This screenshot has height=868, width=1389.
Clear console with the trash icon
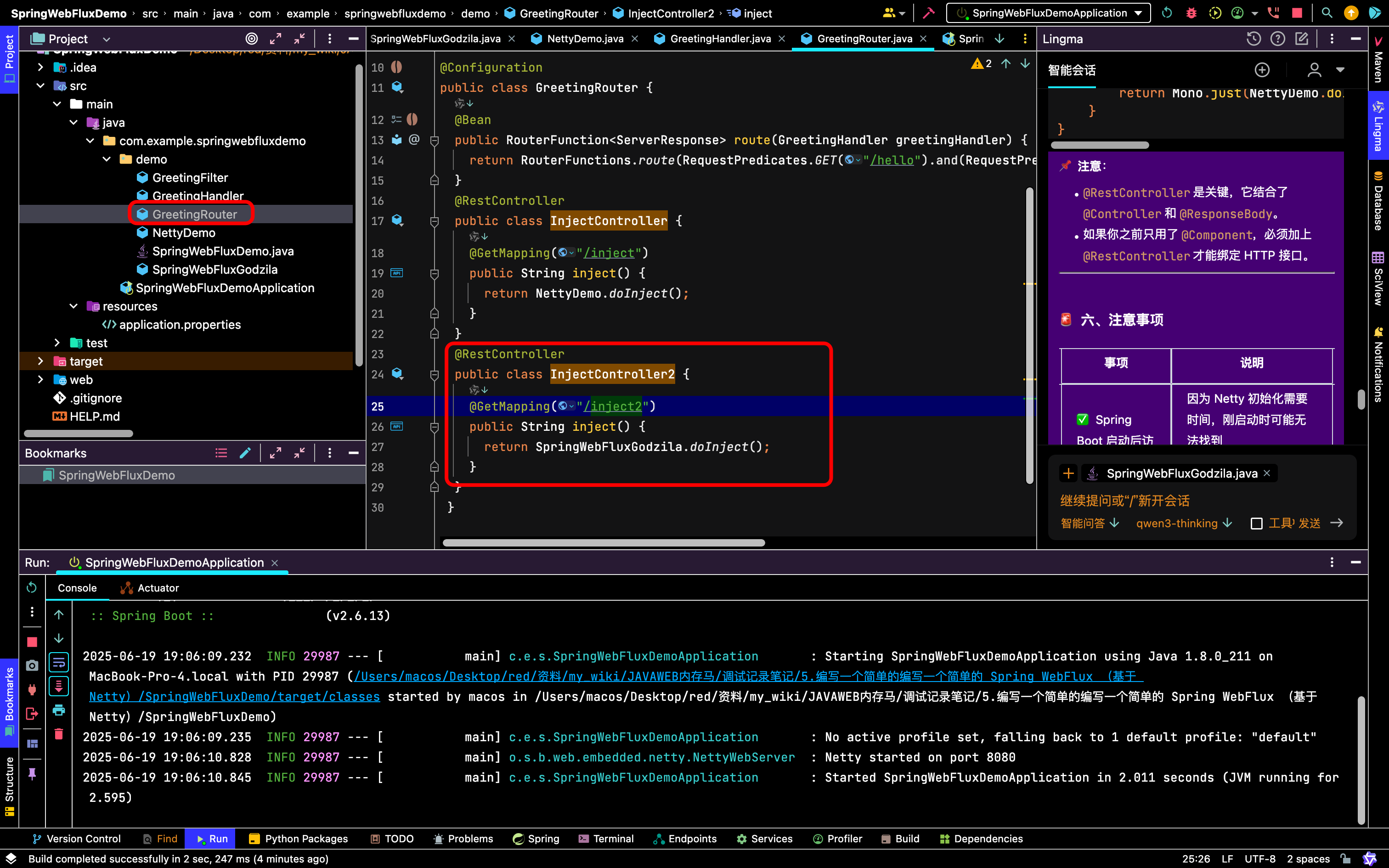[x=58, y=734]
